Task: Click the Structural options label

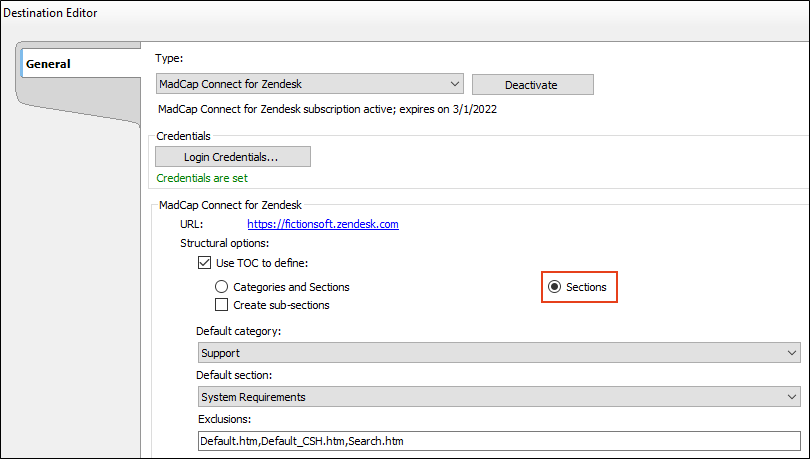Action: 225,243
